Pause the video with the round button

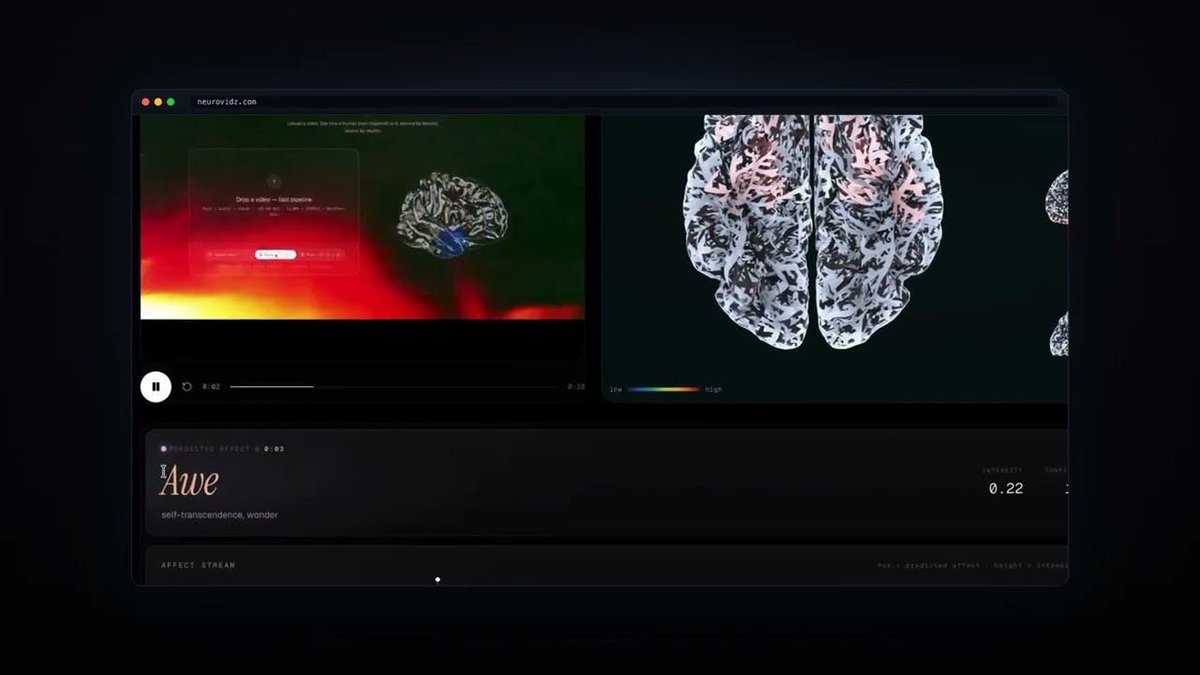tap(156, 386)
